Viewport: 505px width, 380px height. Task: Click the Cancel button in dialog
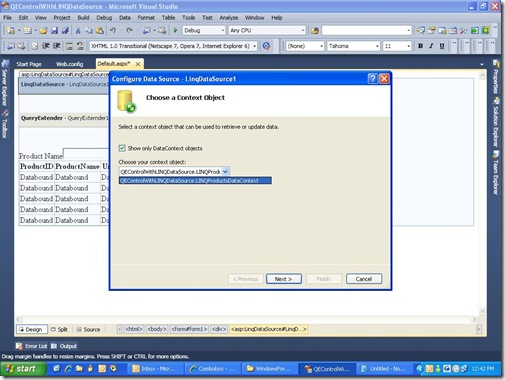(364, 279)
